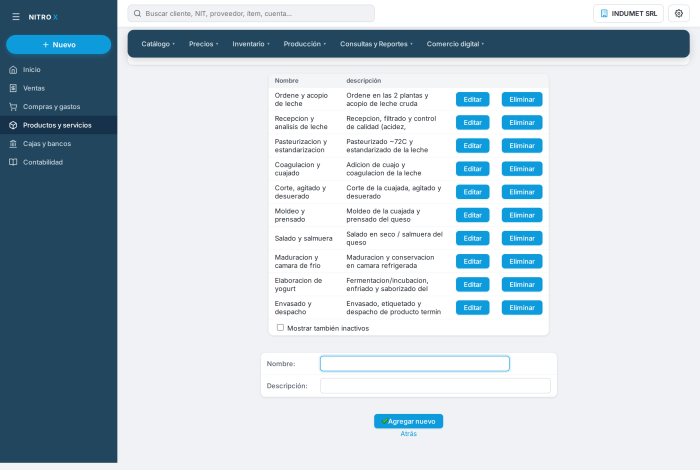The height and width of the screenshot is (470, 700).
Task: Click the Ventas receipt icon
Action: 13,88
